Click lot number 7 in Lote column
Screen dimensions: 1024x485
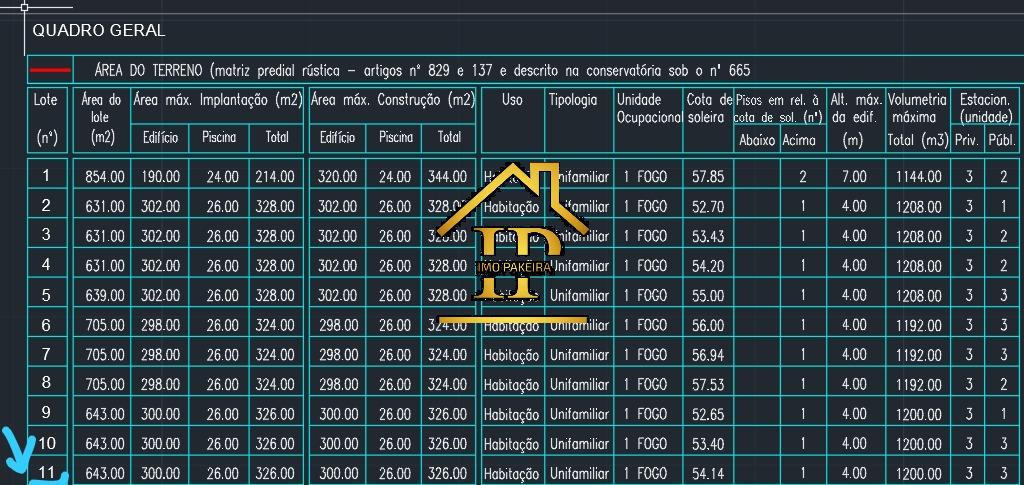pos(46,354)
